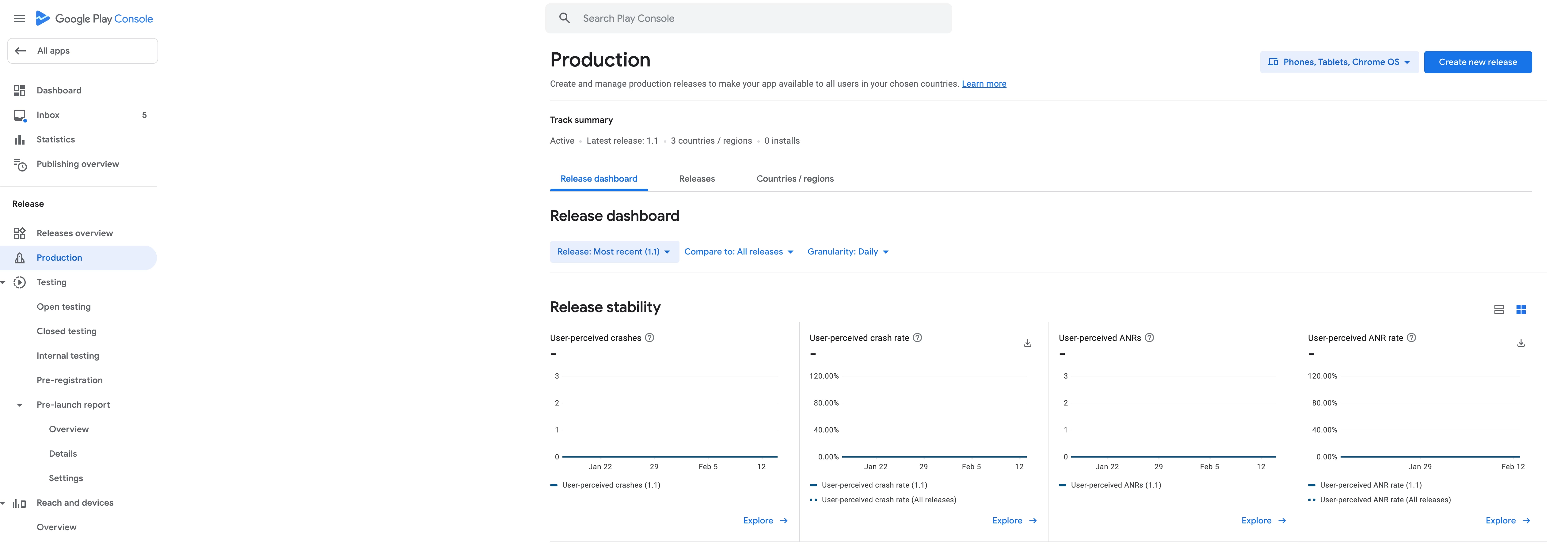1568x547 pixels.
Task: Open the Release: Most recent (1.1) dropdown
Action: click(x=614, y=252)
